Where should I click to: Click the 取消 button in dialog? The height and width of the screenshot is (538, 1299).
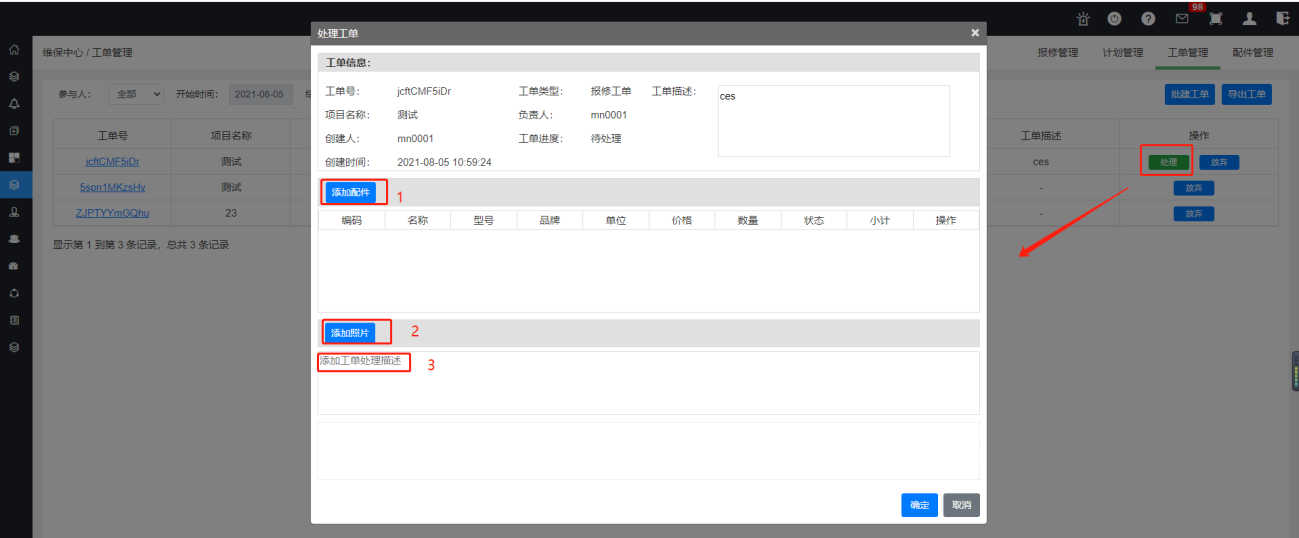coord(961,505)
